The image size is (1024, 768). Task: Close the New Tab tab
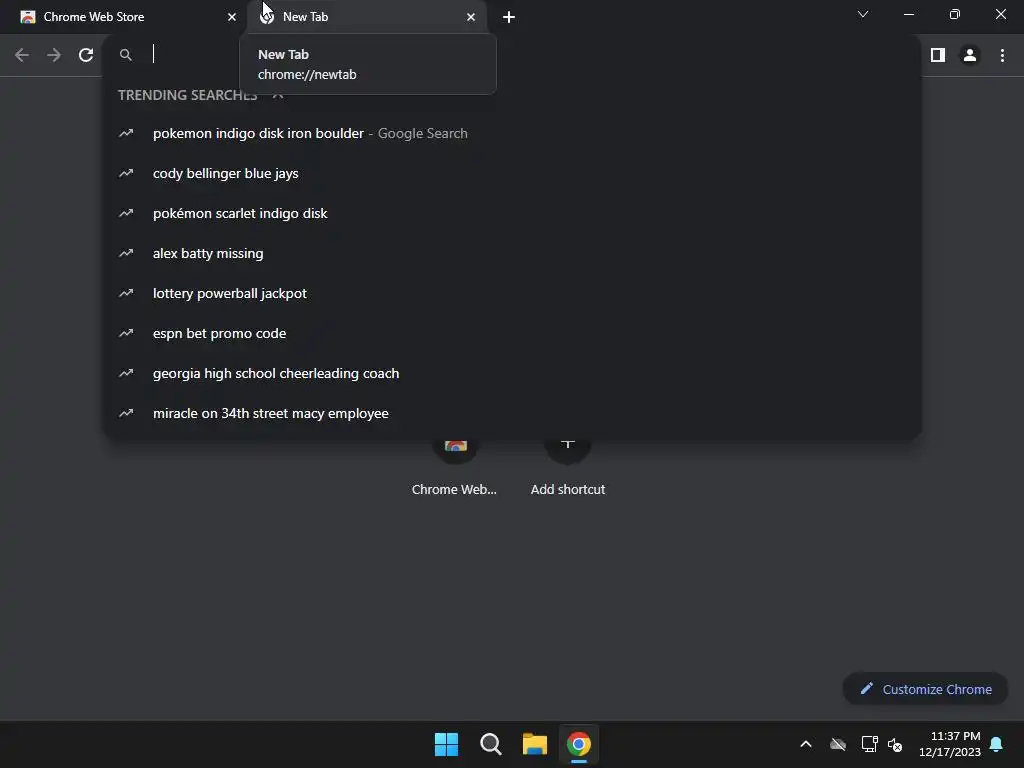[471, 17]
